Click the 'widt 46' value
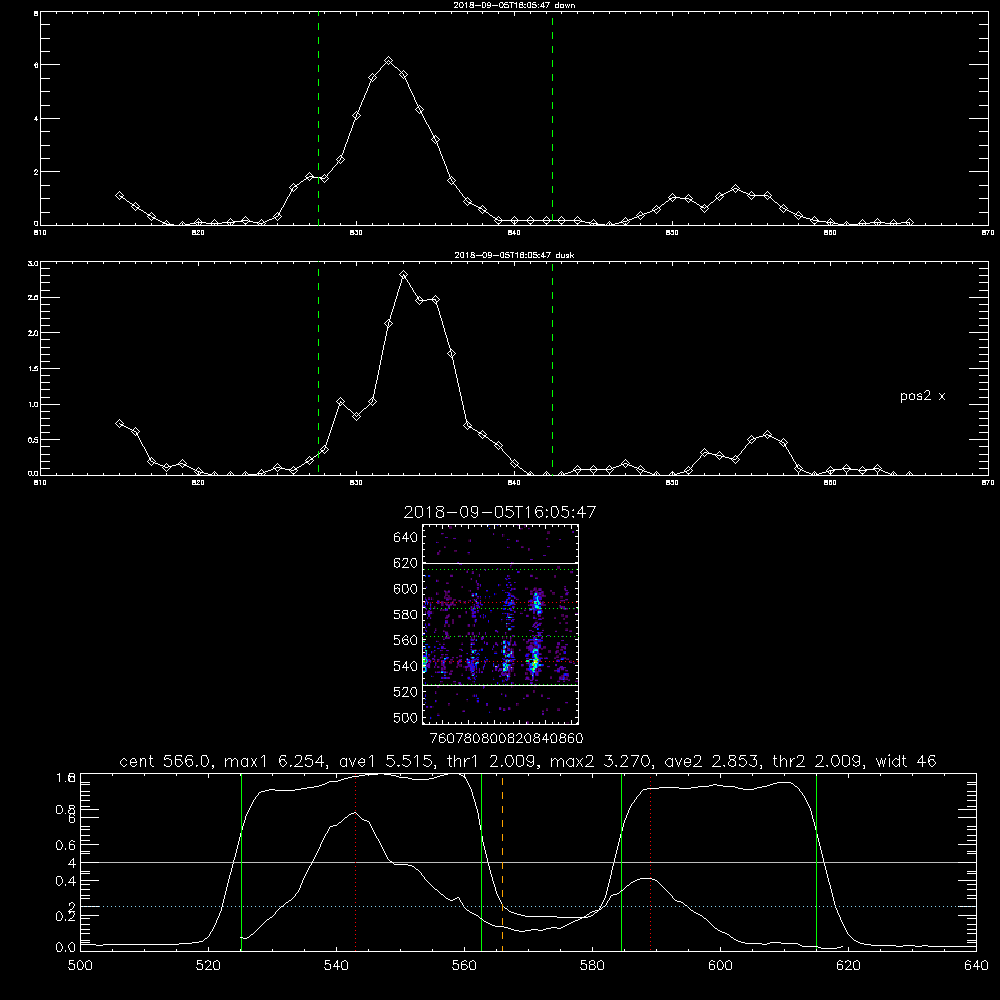Screen dimensions: 1000x1000 [x=906, y=761]
